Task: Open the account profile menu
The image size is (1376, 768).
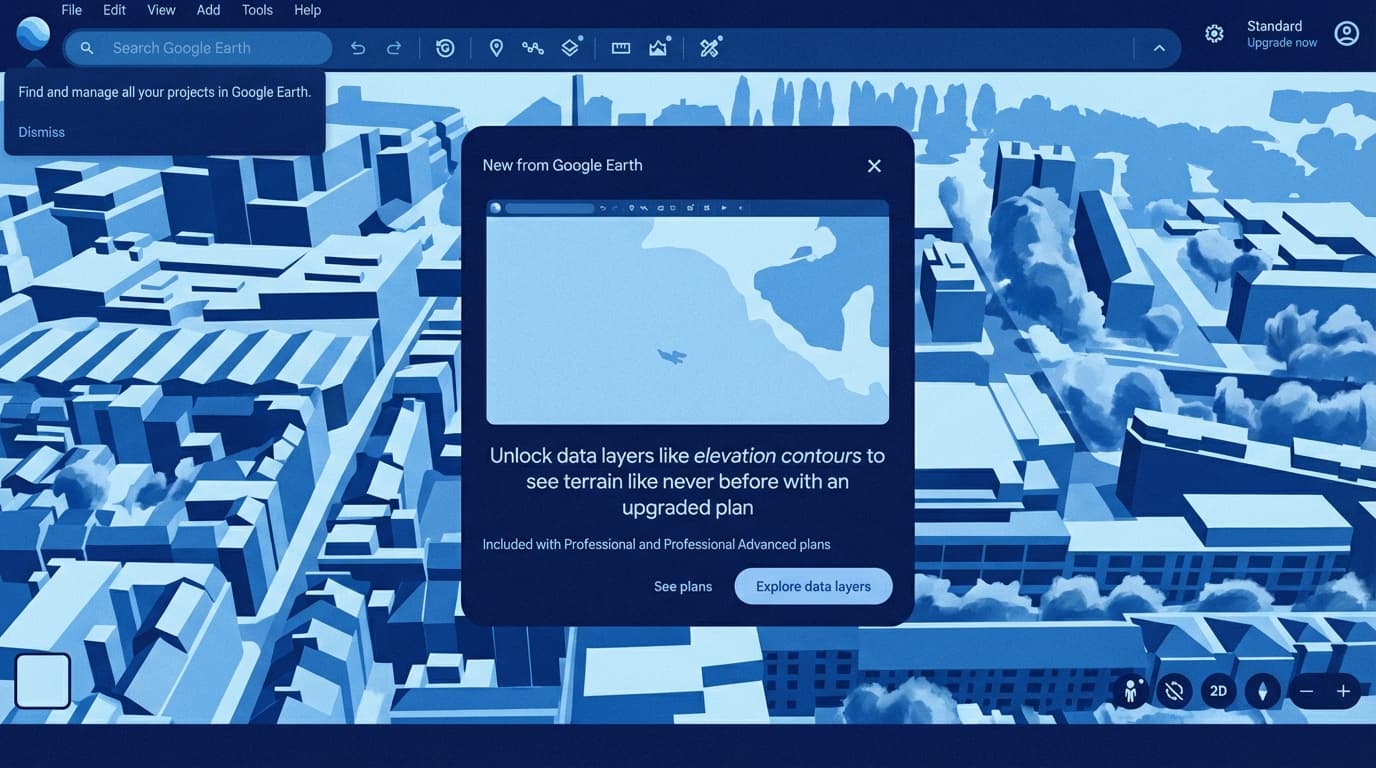Action: 1347,34
